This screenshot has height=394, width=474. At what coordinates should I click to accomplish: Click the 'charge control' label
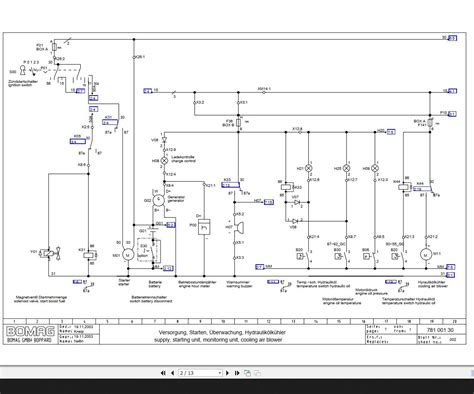pyautogui.click(x=183, y=161)
